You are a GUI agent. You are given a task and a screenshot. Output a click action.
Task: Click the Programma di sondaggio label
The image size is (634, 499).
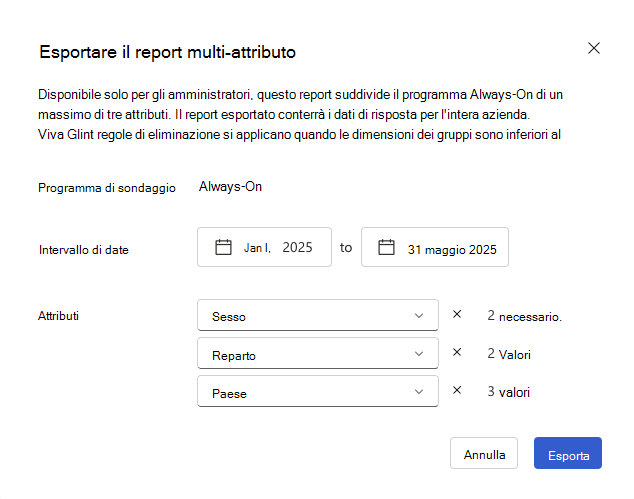pyautogui.click(x=107, y=188)
